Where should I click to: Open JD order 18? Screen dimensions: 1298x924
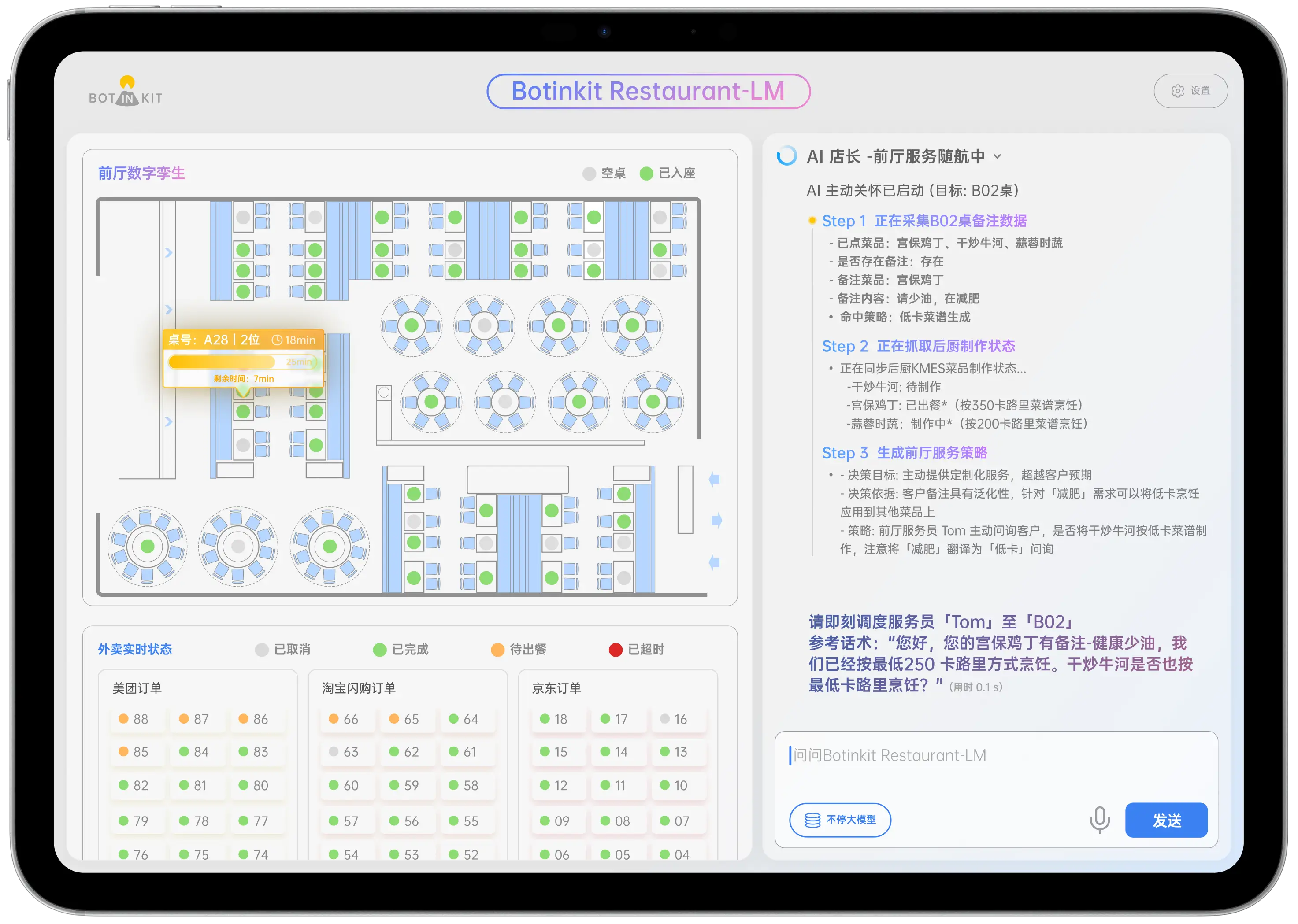tap(559, 719)
